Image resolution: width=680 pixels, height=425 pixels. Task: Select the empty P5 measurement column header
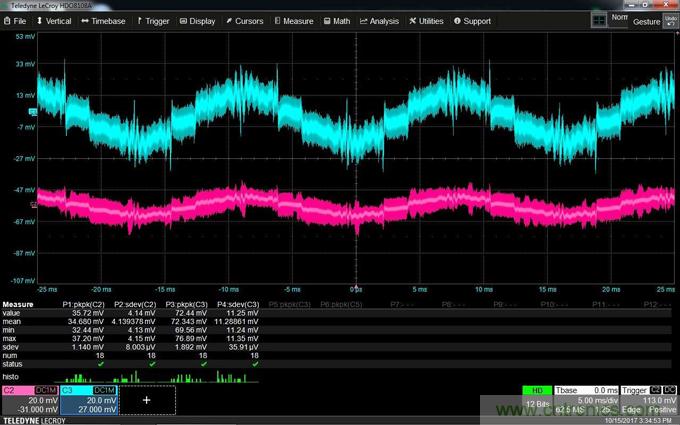point(290,303)
